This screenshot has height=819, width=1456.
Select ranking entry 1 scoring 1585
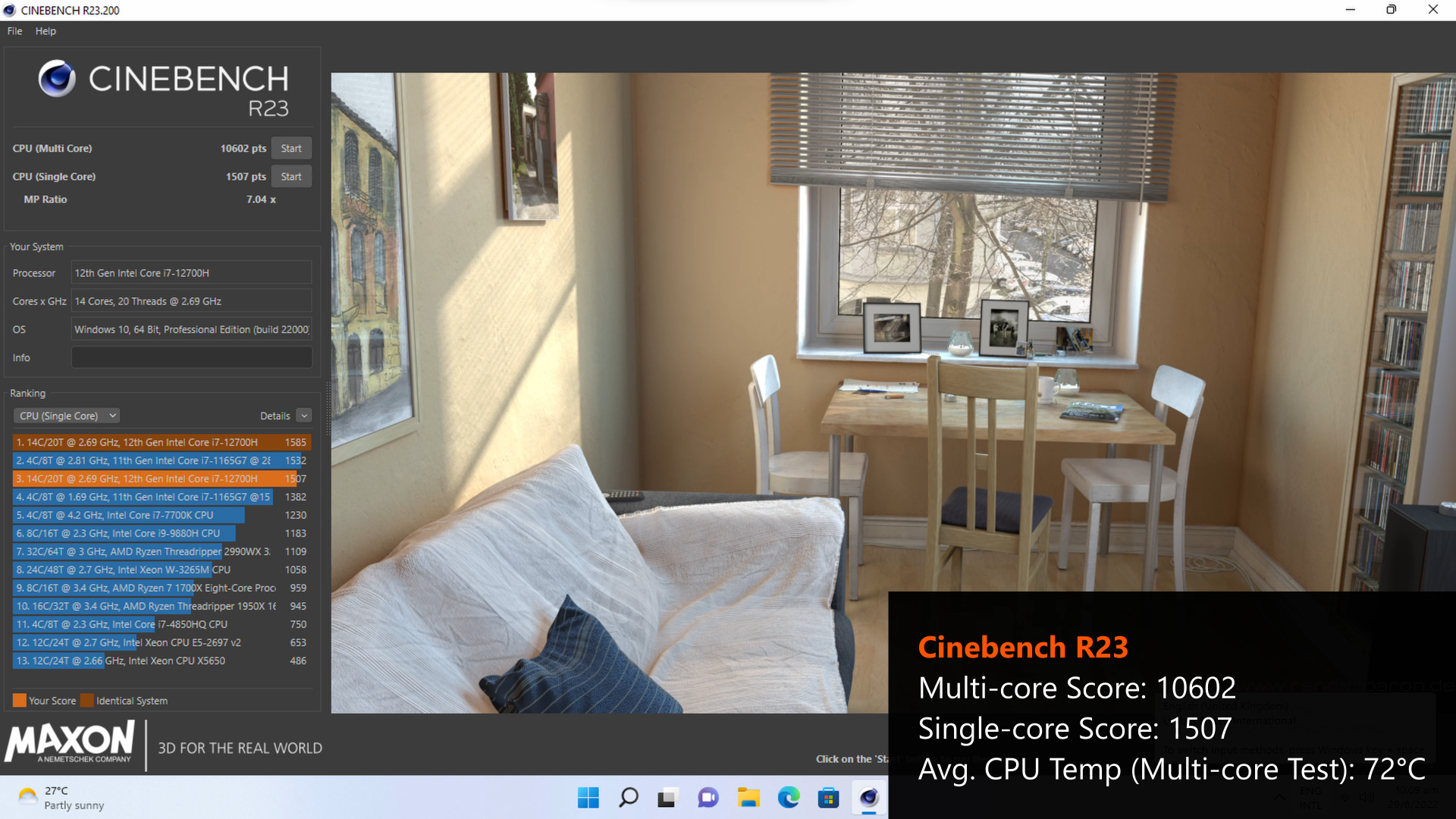tap(162, 442)
